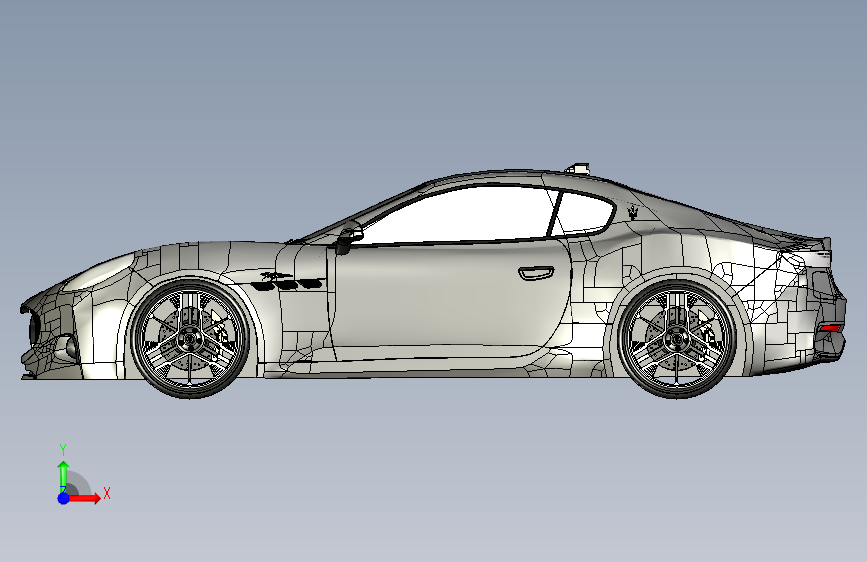Click the green Y axis arrow of the triad
The width and height of the screenshot is (867, 562).
64,476
